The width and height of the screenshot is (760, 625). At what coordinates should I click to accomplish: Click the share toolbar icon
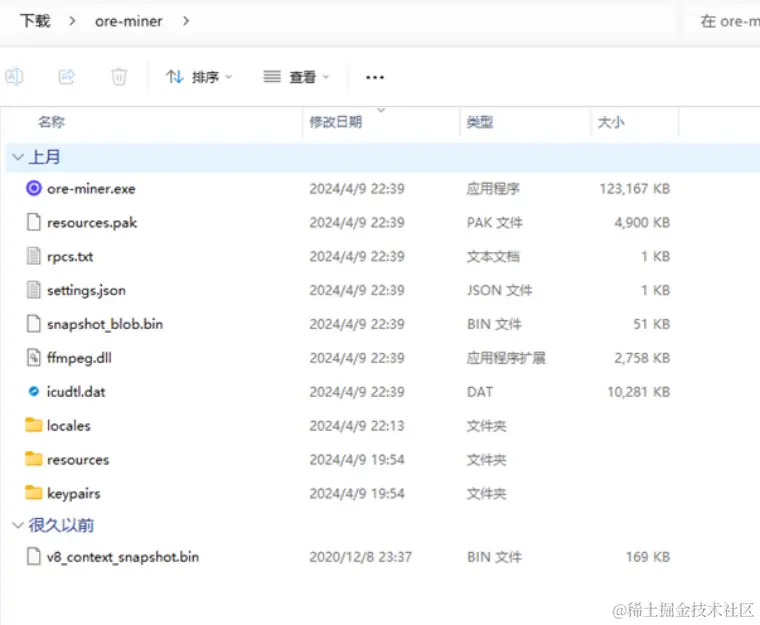66,77
